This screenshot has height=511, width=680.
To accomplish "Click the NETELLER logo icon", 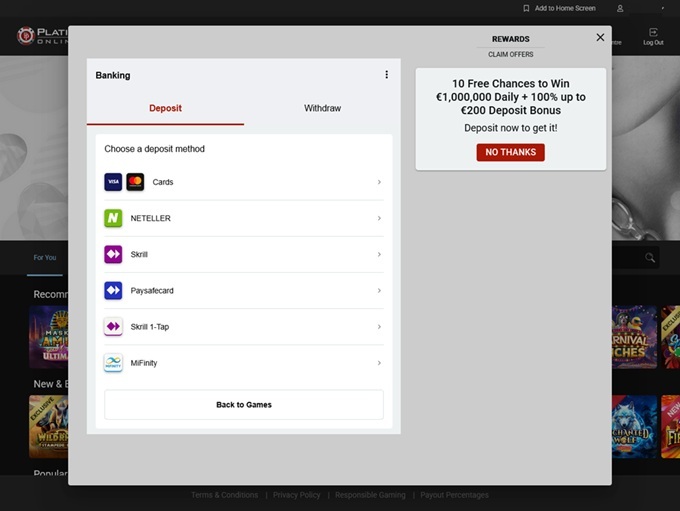I will (x=113, y=218).
